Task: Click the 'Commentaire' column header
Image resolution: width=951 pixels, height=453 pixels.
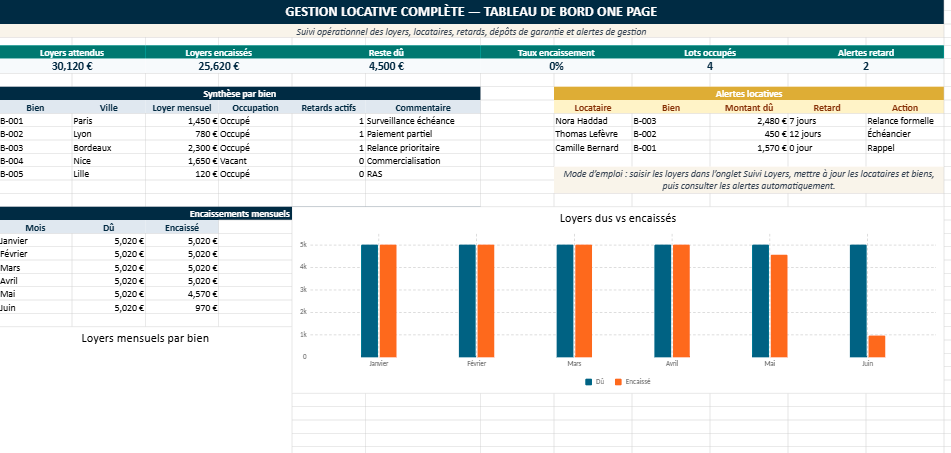Action: tap(423, 108)
